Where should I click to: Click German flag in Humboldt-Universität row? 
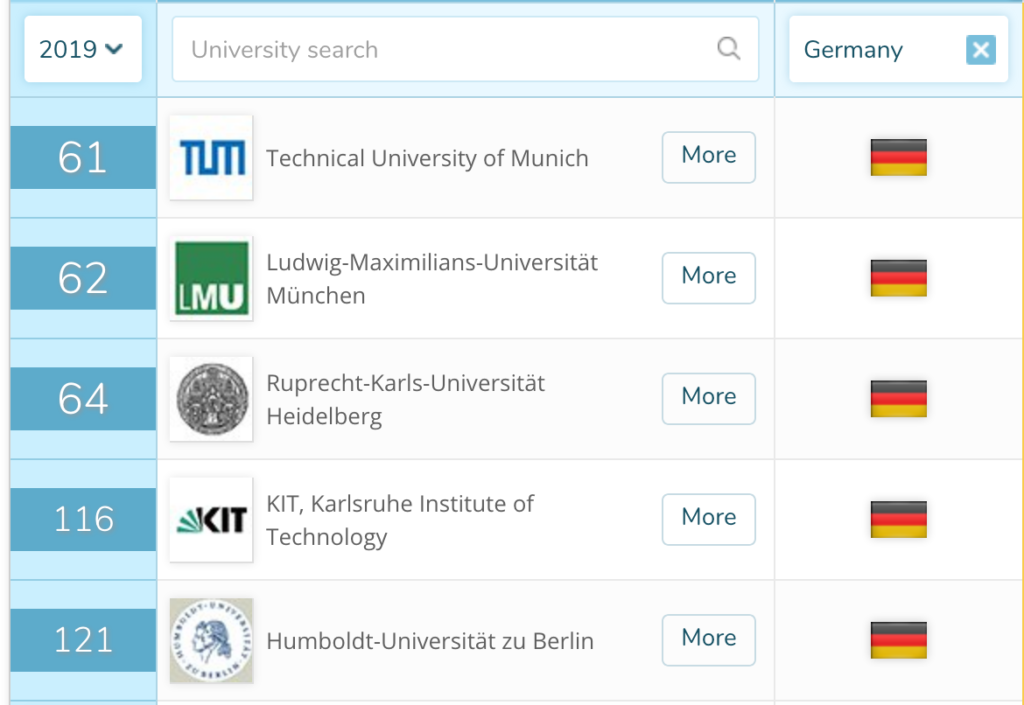[899, 640]
